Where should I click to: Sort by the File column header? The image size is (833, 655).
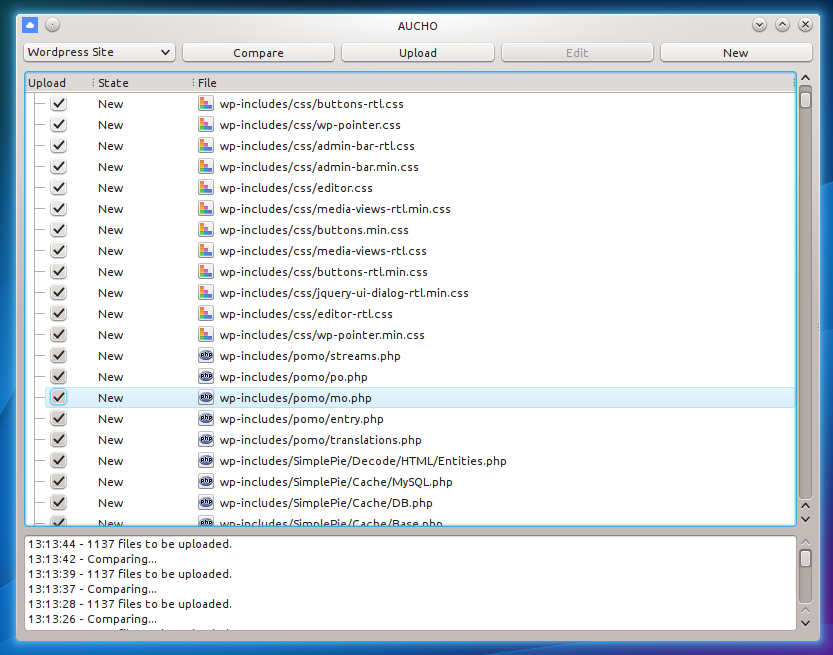pyautogui.click(x=494, y=83)
